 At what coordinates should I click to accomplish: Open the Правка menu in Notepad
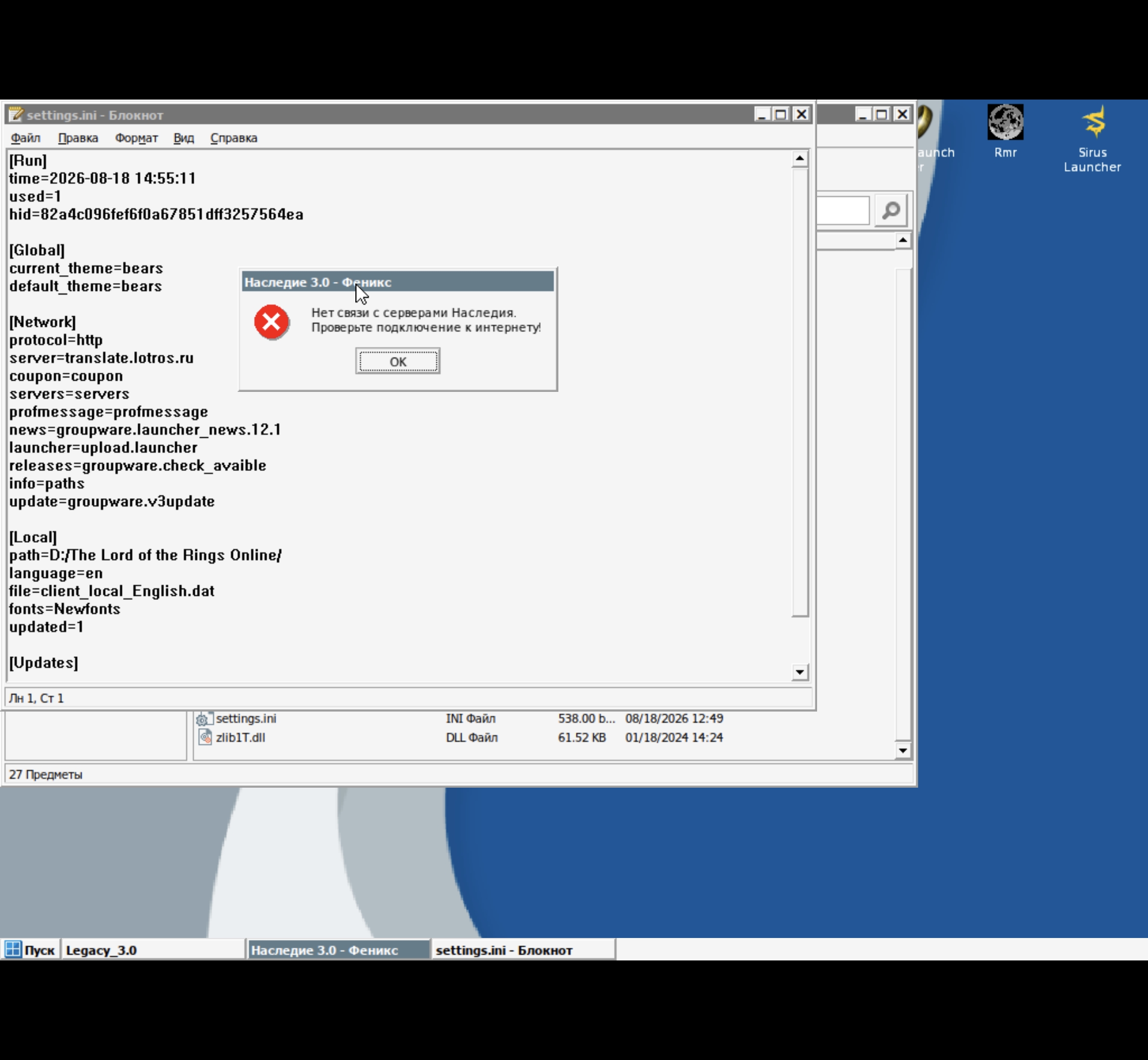pos(78,138)
